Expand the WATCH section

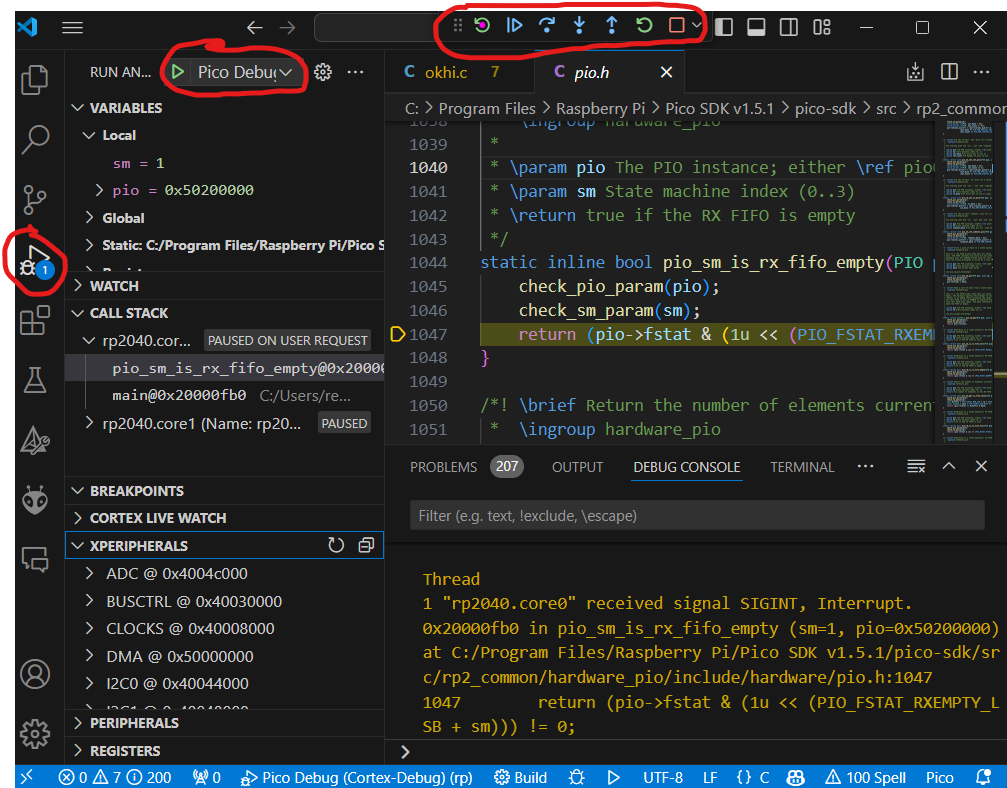click(x=78, y=285)
